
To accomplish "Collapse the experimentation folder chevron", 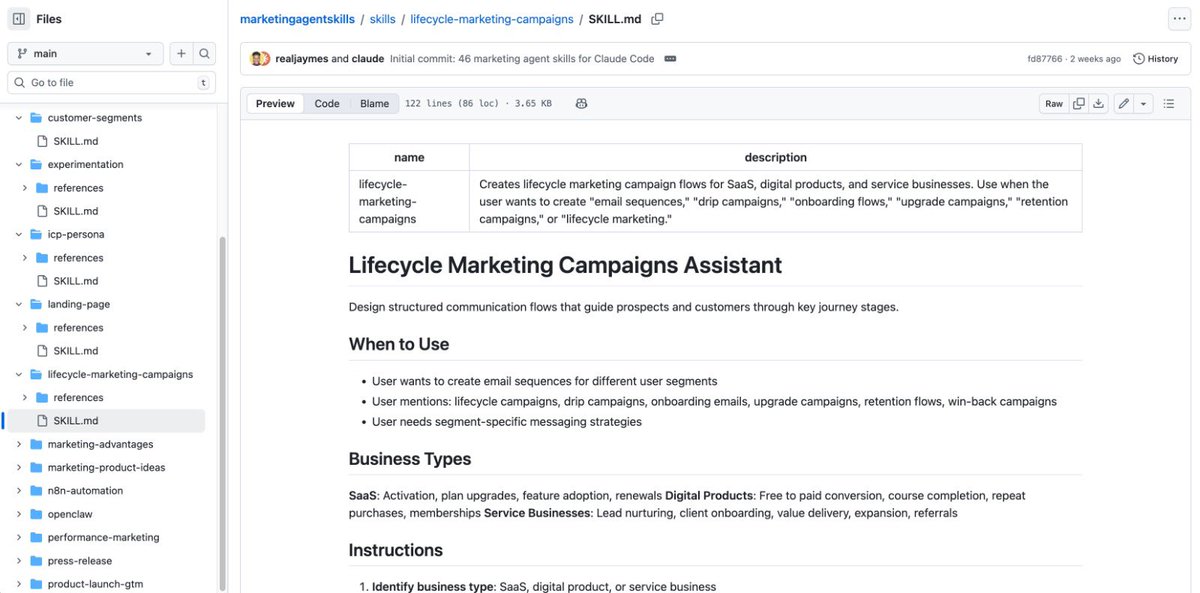I will click(x=18, y=164).
